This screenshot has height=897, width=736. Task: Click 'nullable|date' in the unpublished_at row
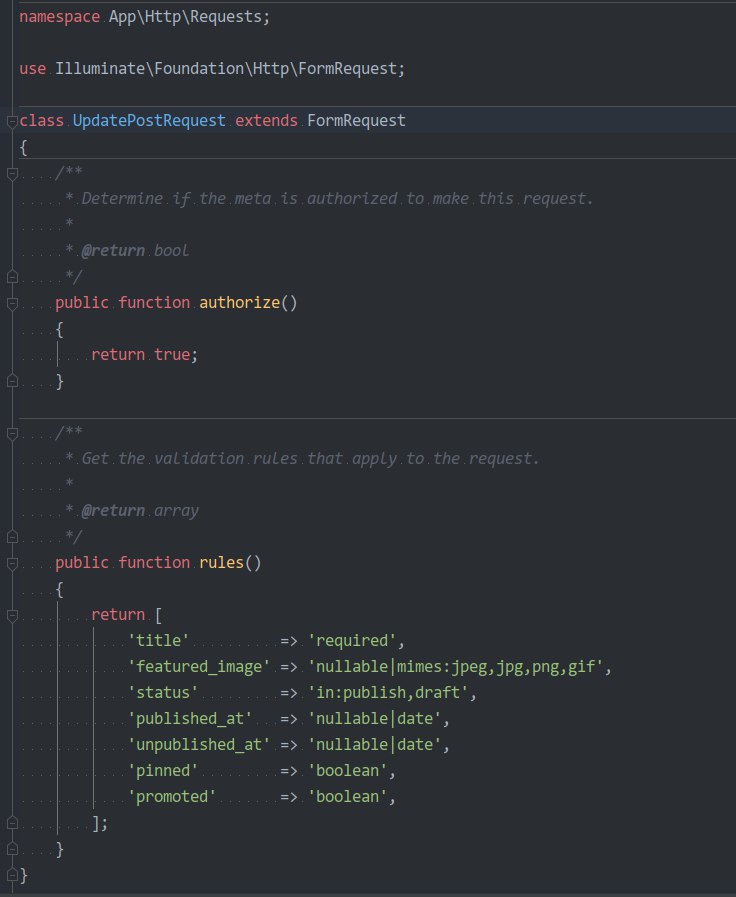pos(375,745)
